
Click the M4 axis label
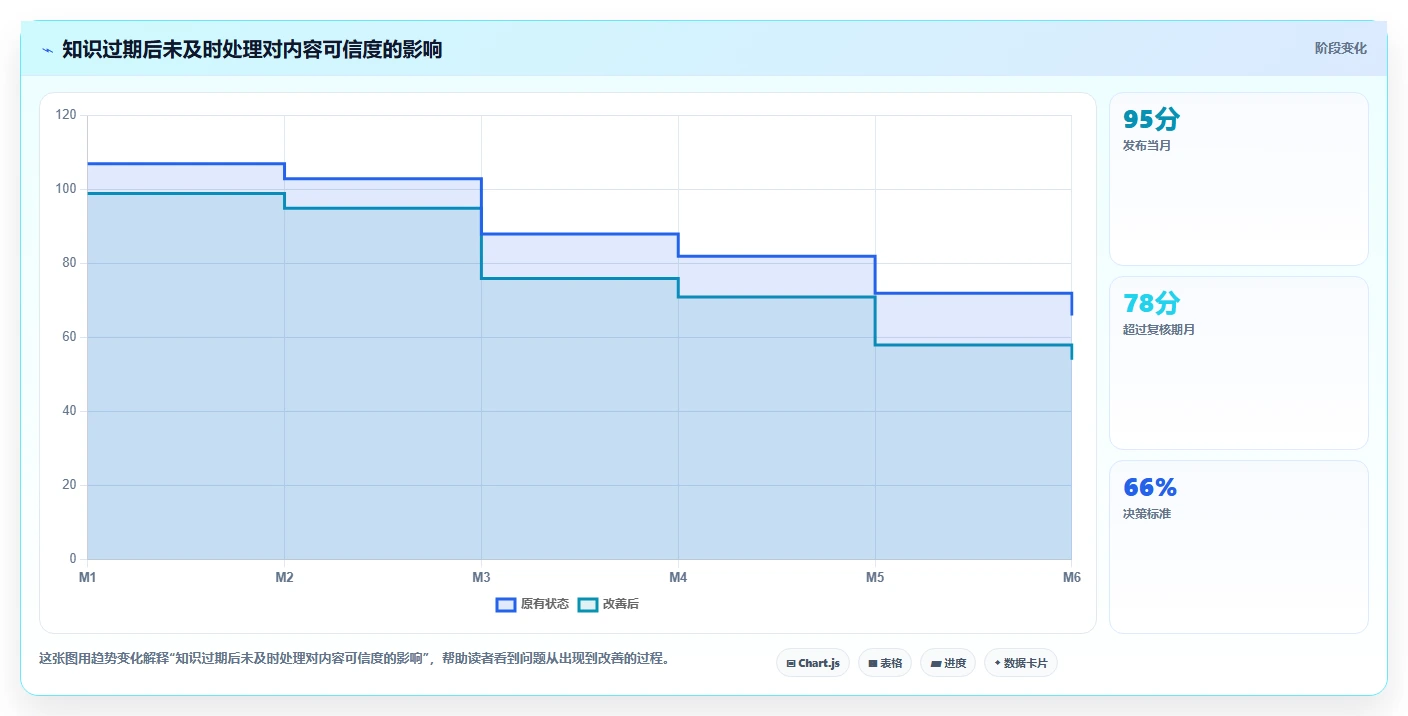pos(678,577)
